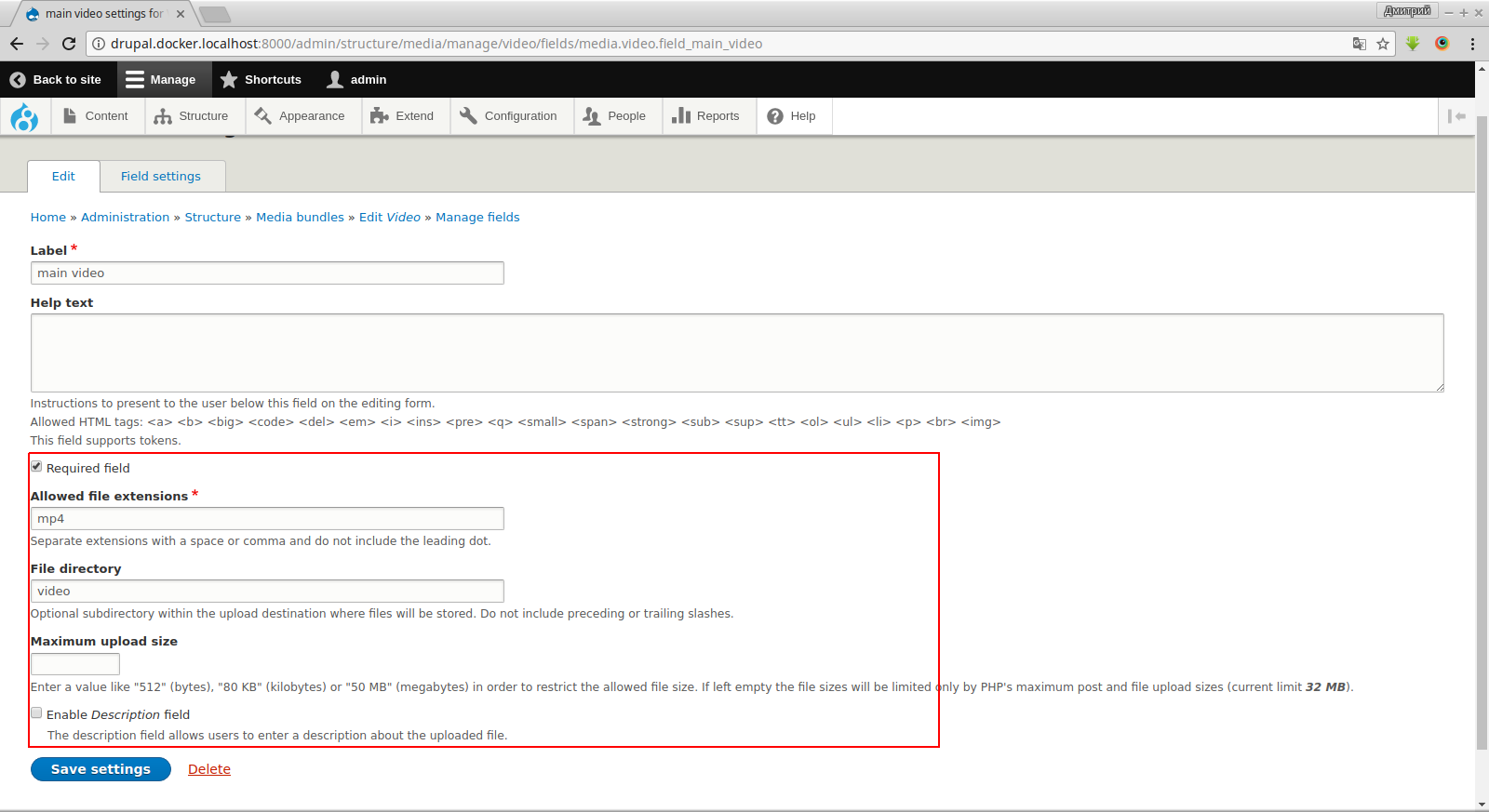Follow the Home breadcrumb link
1489x812 pixels.
coord(48,218)
